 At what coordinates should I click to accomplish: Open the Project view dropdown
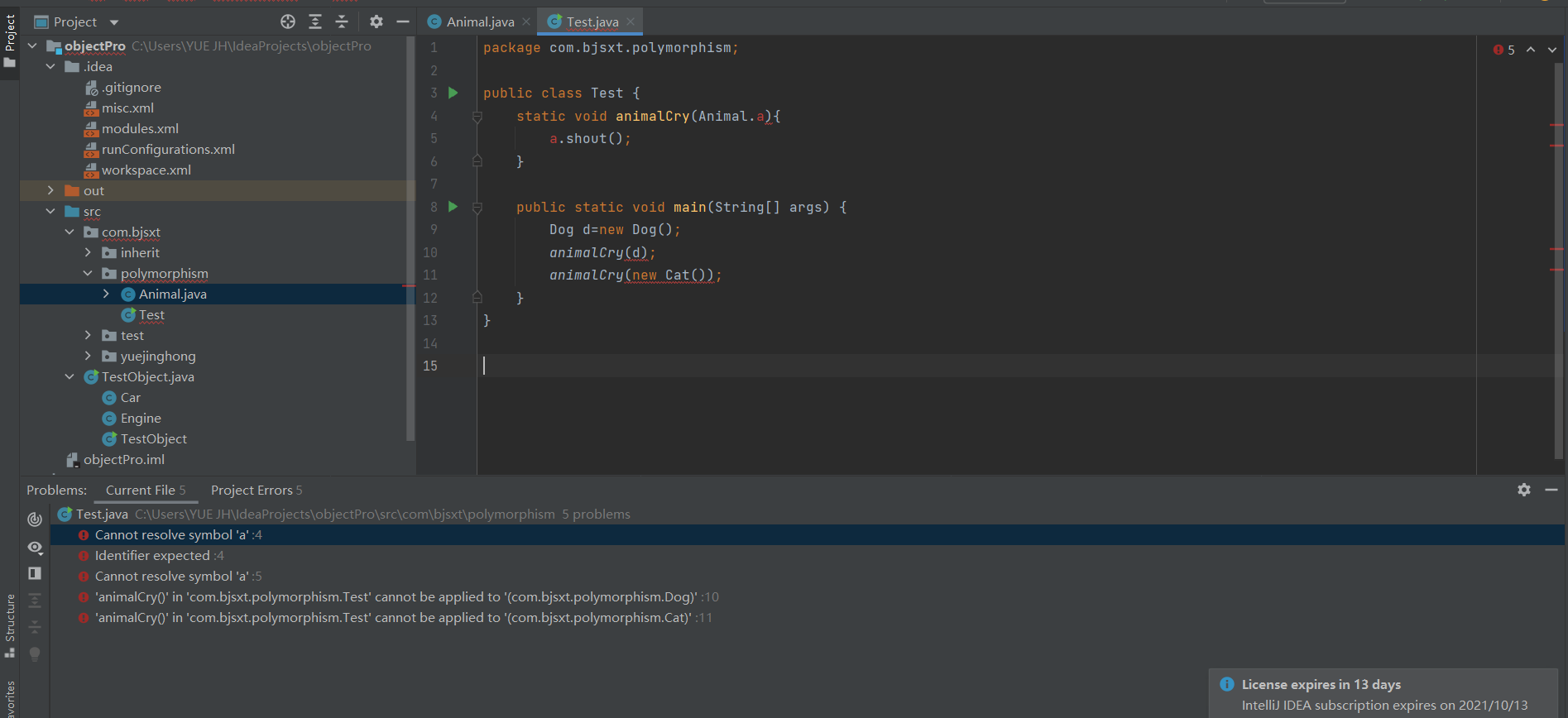coord(114,22)
